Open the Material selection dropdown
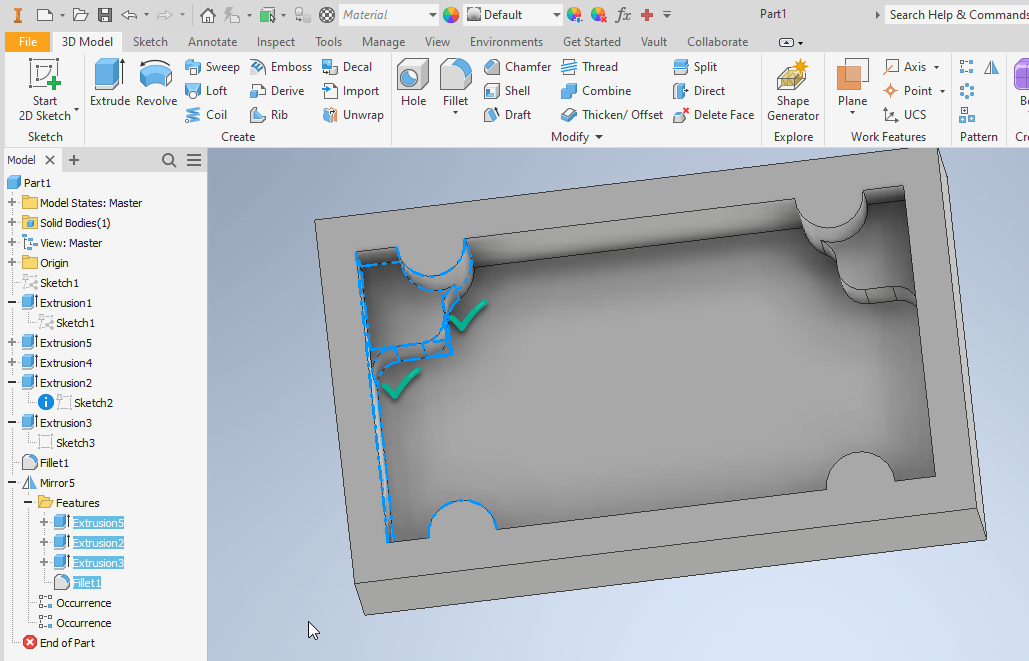 [388, 14]
